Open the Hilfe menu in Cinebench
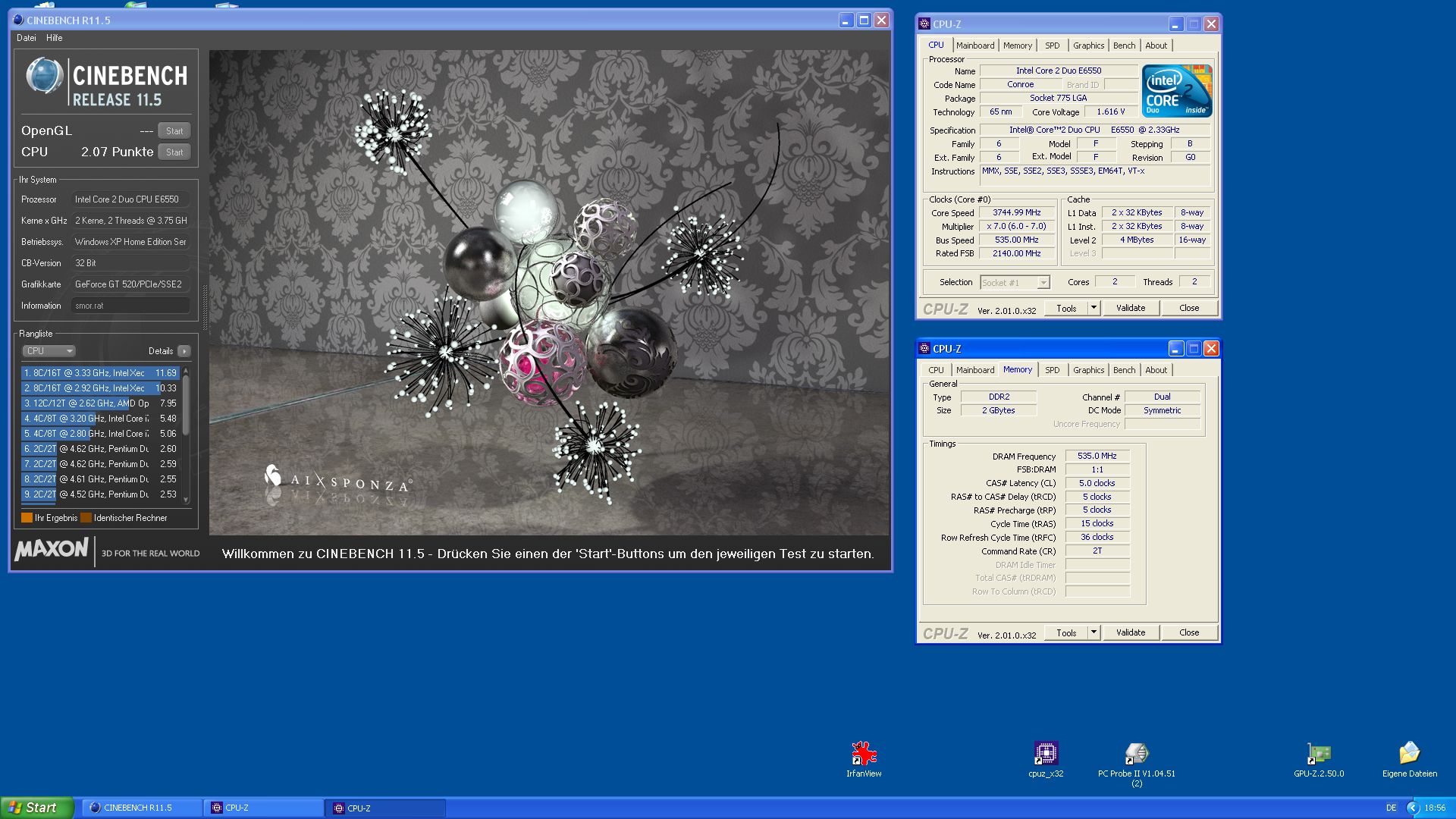 [x=55, y=38]
